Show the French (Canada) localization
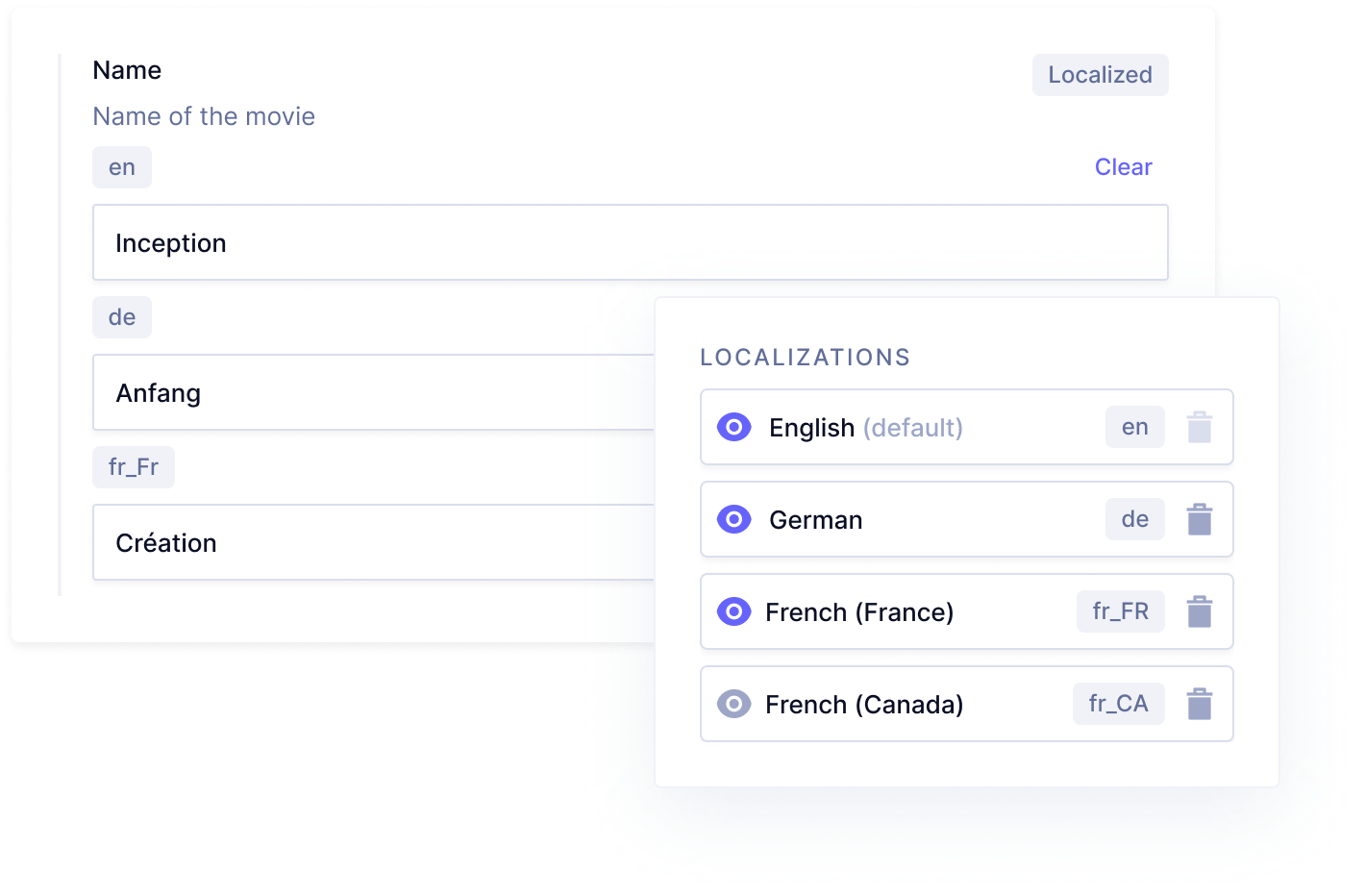 click(734, 704)
